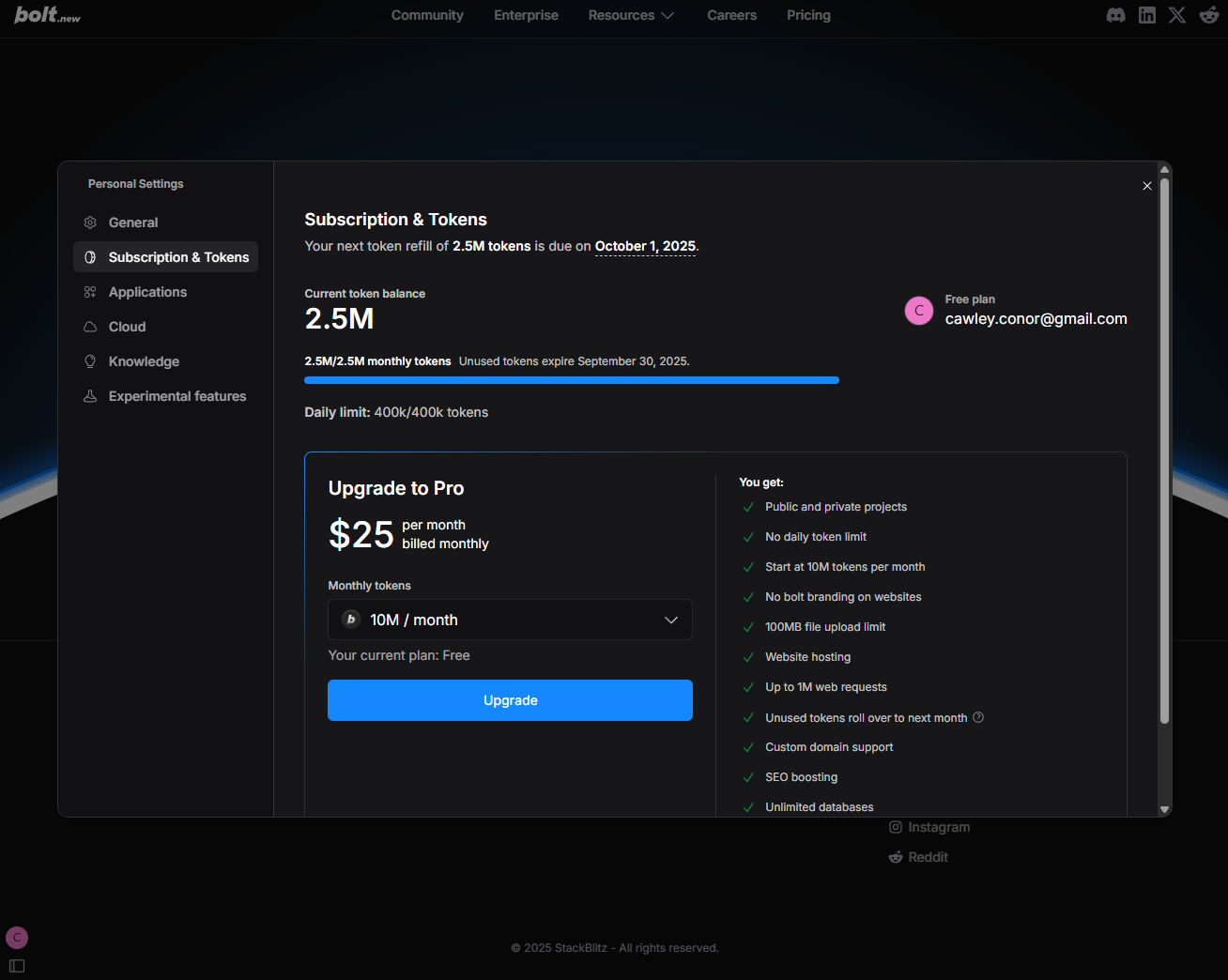The height and width of the screenshot is (980, 1228).
Task: Expand the Resources menu
Action: [x=631, y=15]
